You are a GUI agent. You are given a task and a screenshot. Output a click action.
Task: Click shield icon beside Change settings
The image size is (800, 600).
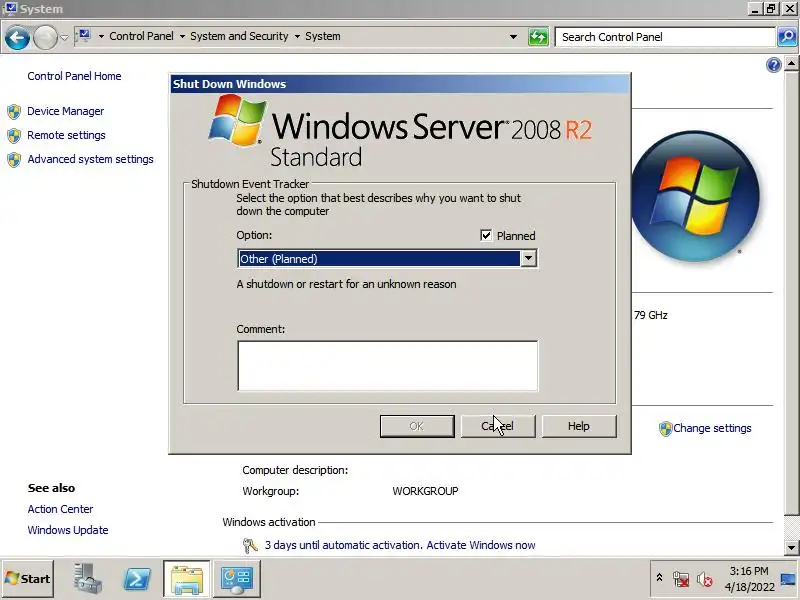[x=665, y=429]
